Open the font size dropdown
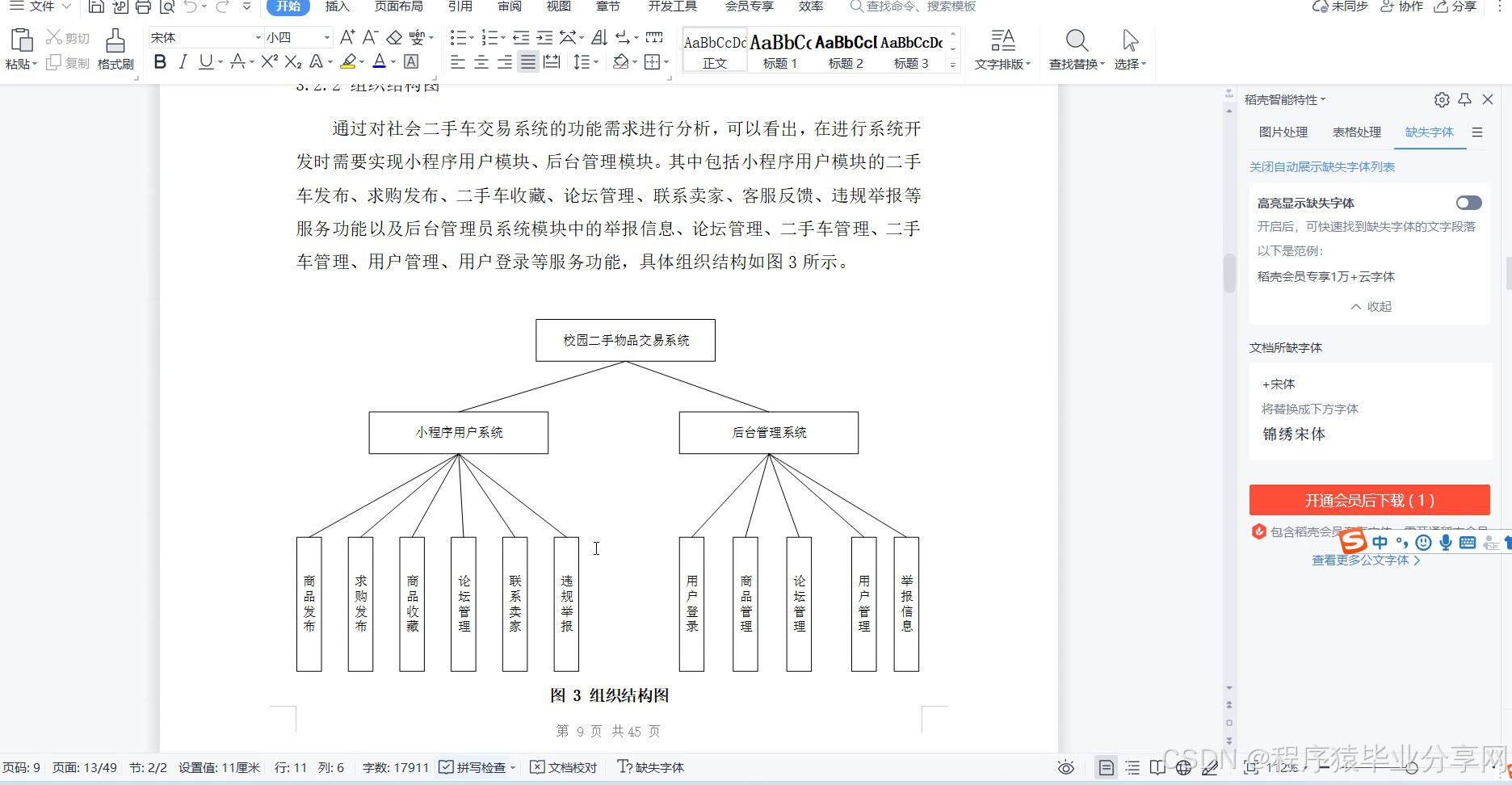The height and width of the screenshot is (785, 1512). tap(327, 38)
